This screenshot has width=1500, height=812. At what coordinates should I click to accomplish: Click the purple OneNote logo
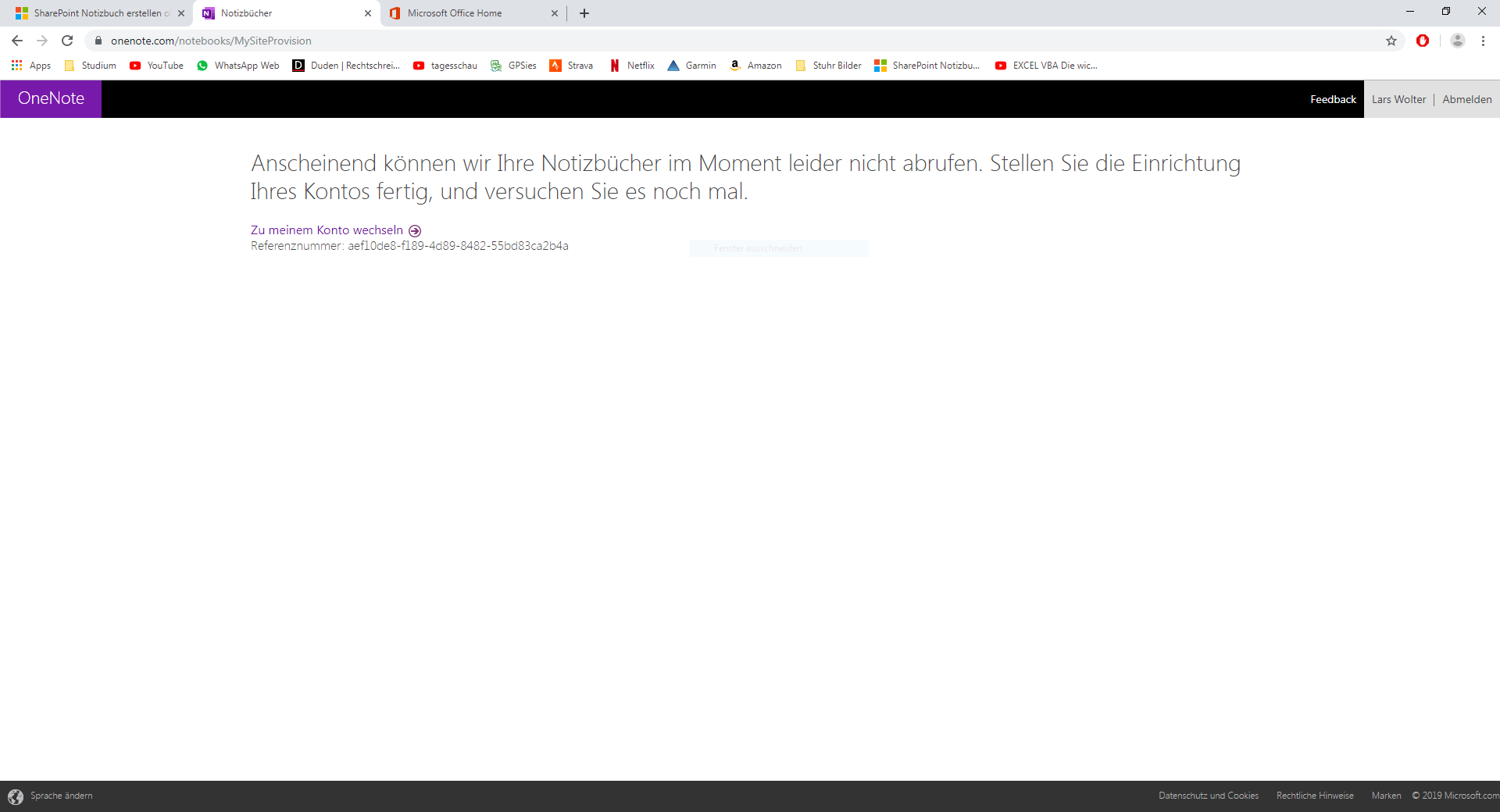pos(51,98)
